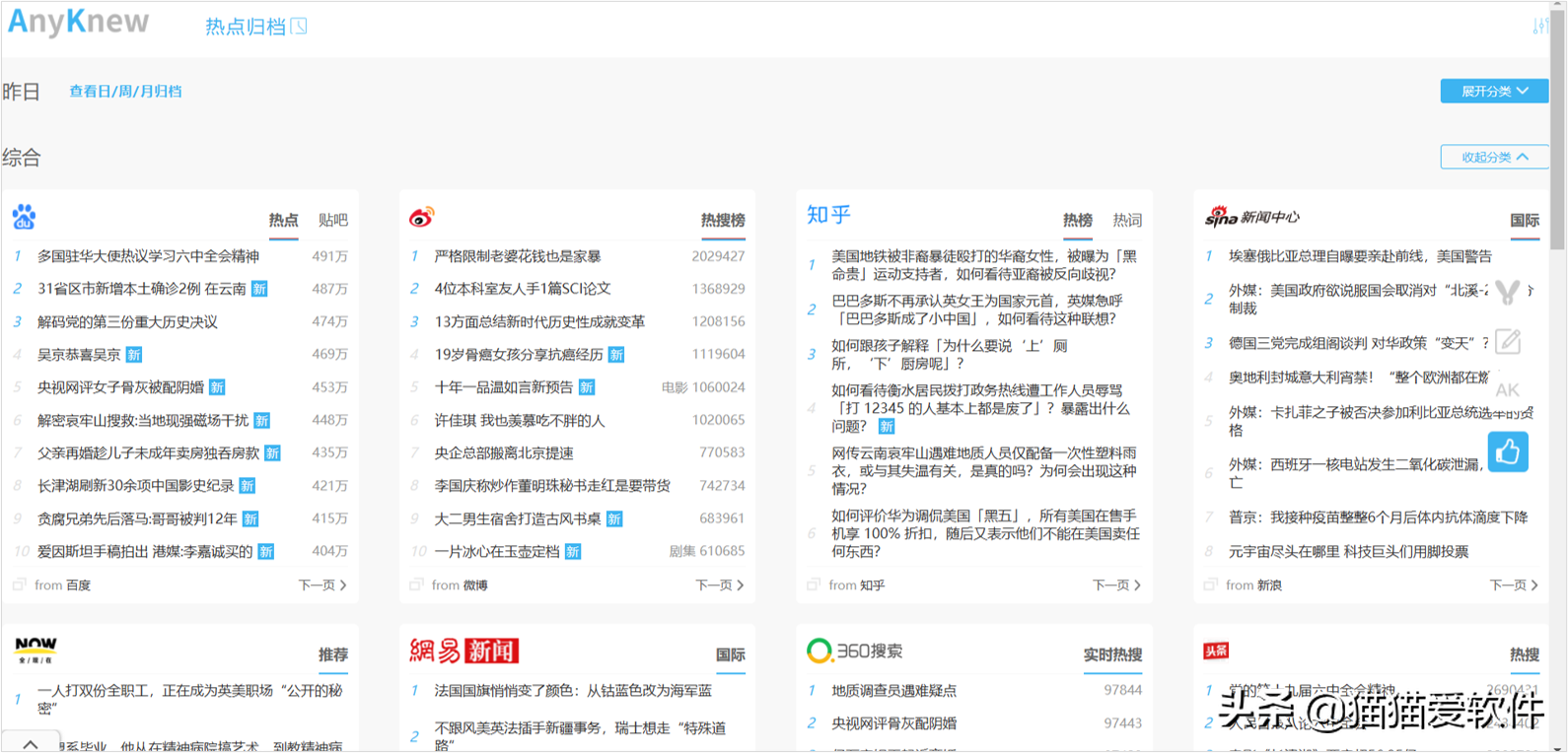Click the NOW news logo

[36, 650]
